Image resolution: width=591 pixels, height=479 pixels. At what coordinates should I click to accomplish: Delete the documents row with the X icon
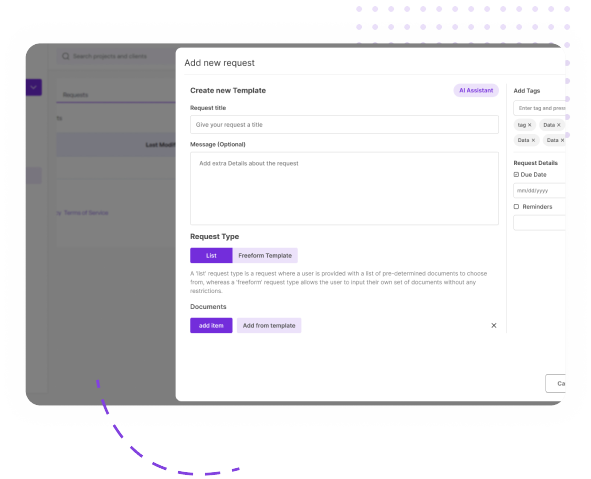point(494,325)
